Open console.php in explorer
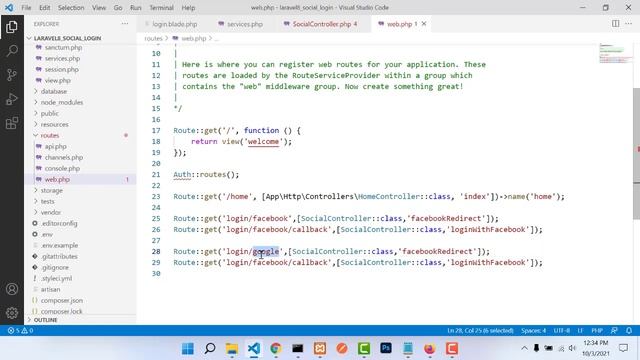640x360 pixels. 62,169
